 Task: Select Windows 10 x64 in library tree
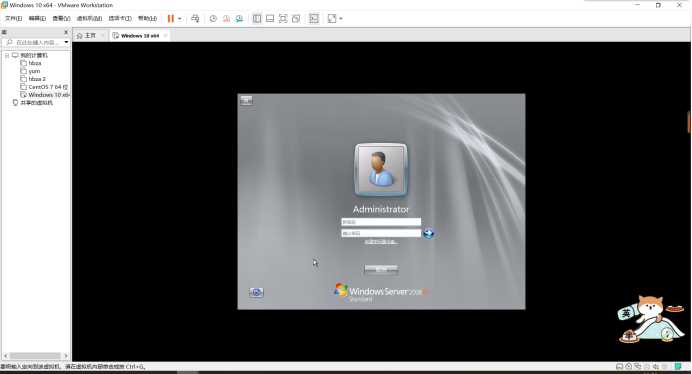49,95
